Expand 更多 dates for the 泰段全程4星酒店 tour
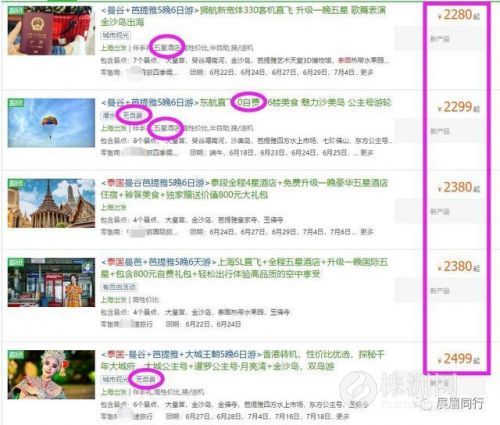 pos(366,232)
